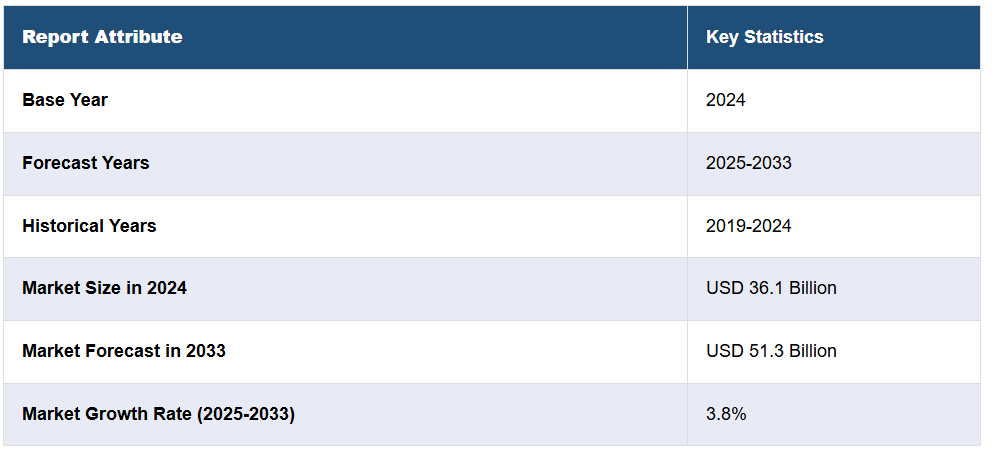Click the word Billion in market size cell
The width and height of the screenshot is (996, 455).
point(812,288)
